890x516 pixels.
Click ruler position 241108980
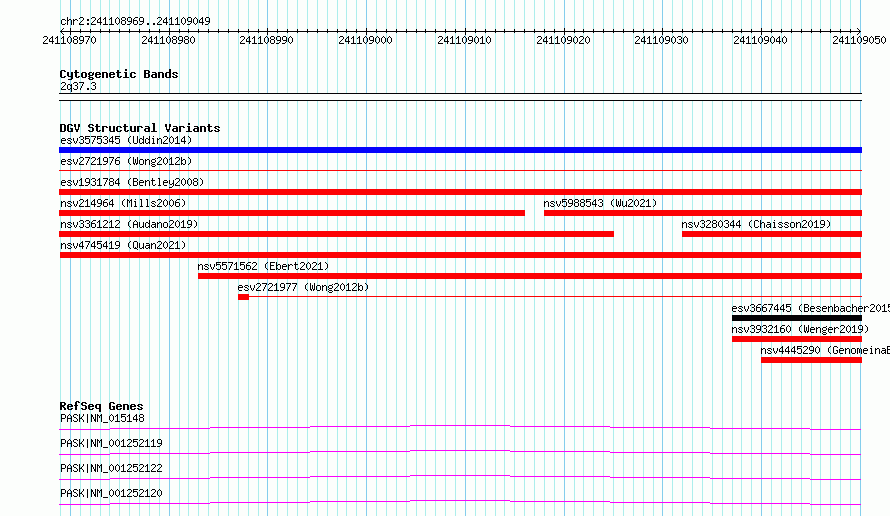169,40
